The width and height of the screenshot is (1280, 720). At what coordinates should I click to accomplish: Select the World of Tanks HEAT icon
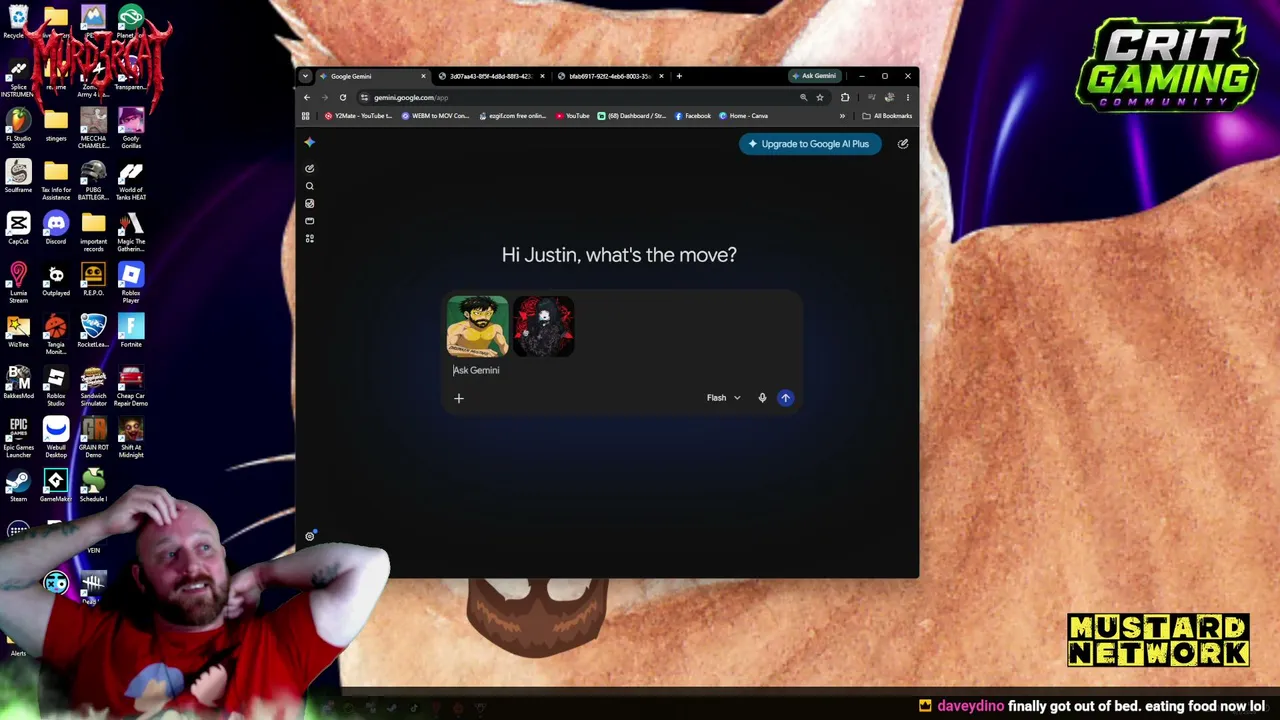(131, 180)
